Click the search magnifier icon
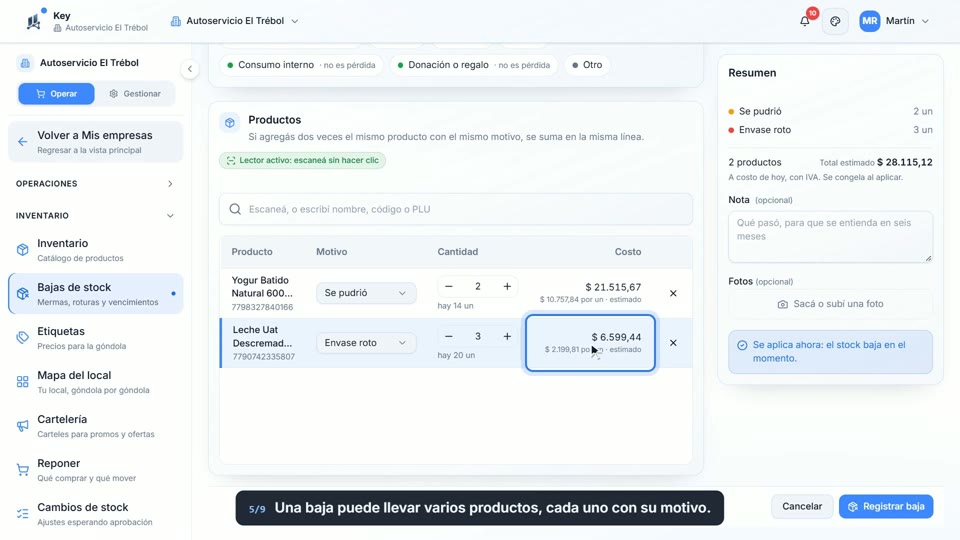This screenshot has width=960, height=540. 235,209
